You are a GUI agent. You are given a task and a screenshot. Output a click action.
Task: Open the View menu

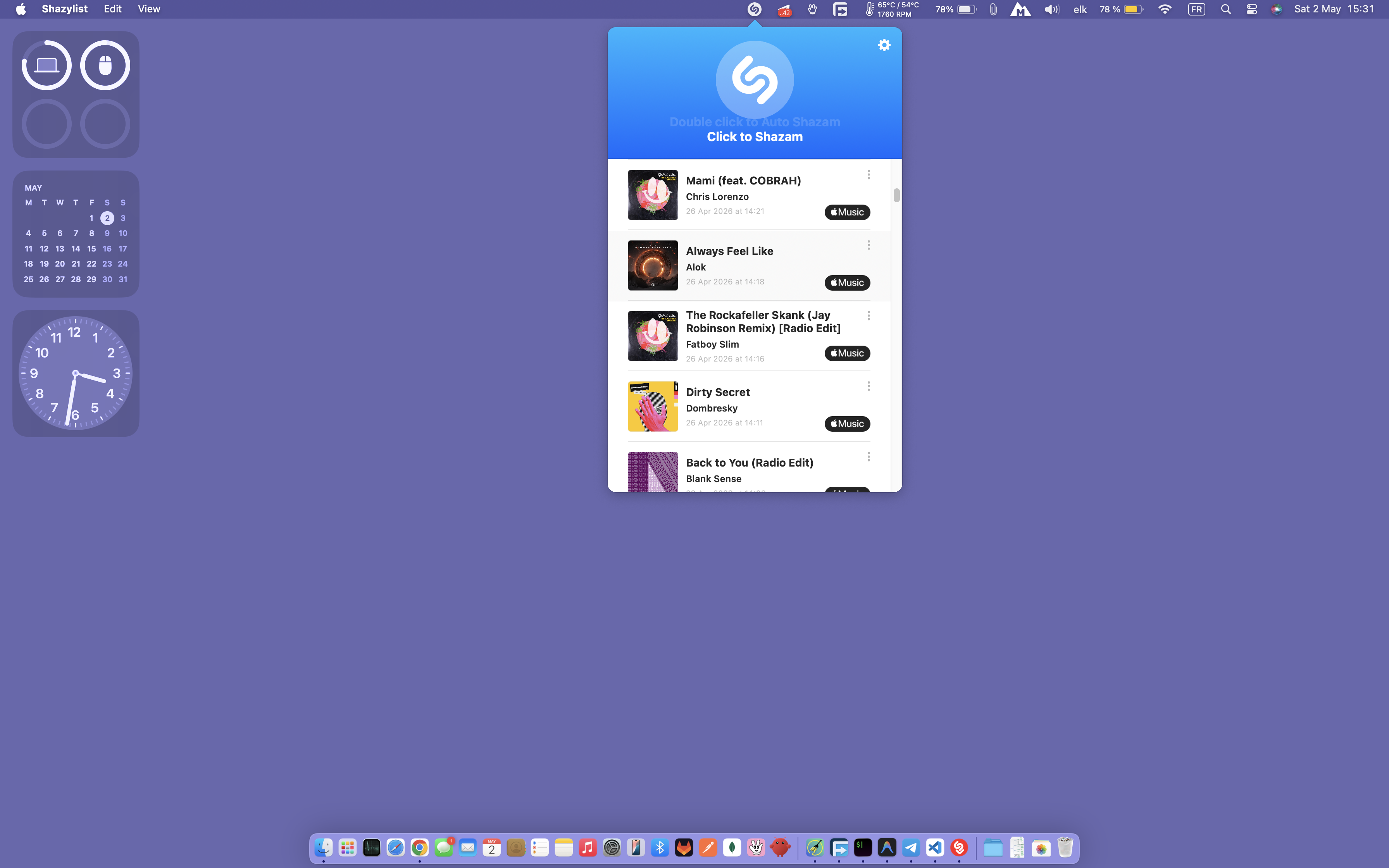pyautogui.click(x=149, y=9)
